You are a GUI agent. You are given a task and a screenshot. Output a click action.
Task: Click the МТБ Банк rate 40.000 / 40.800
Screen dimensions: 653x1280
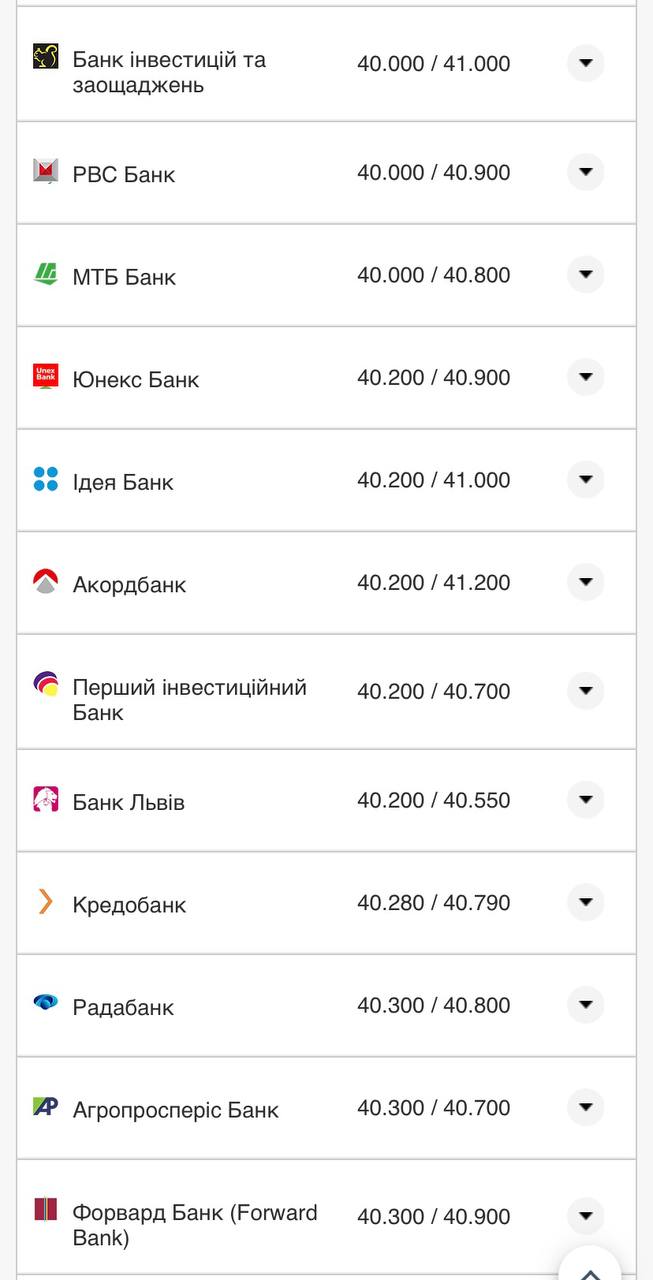coord(433,275)
